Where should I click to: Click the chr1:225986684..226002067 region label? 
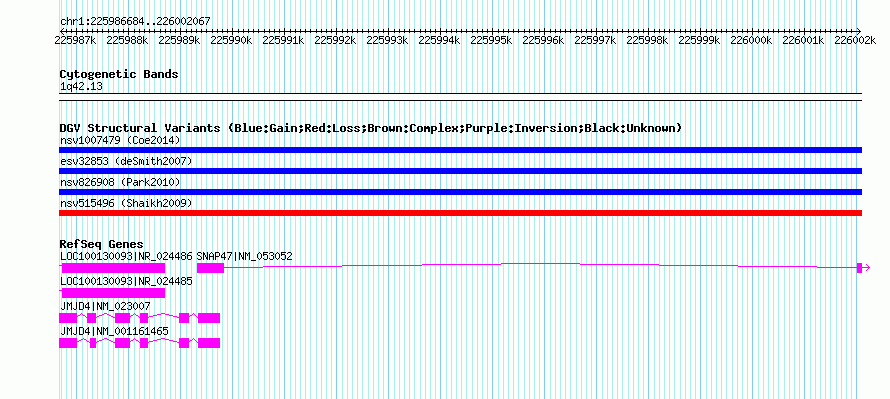coord(135,21)
